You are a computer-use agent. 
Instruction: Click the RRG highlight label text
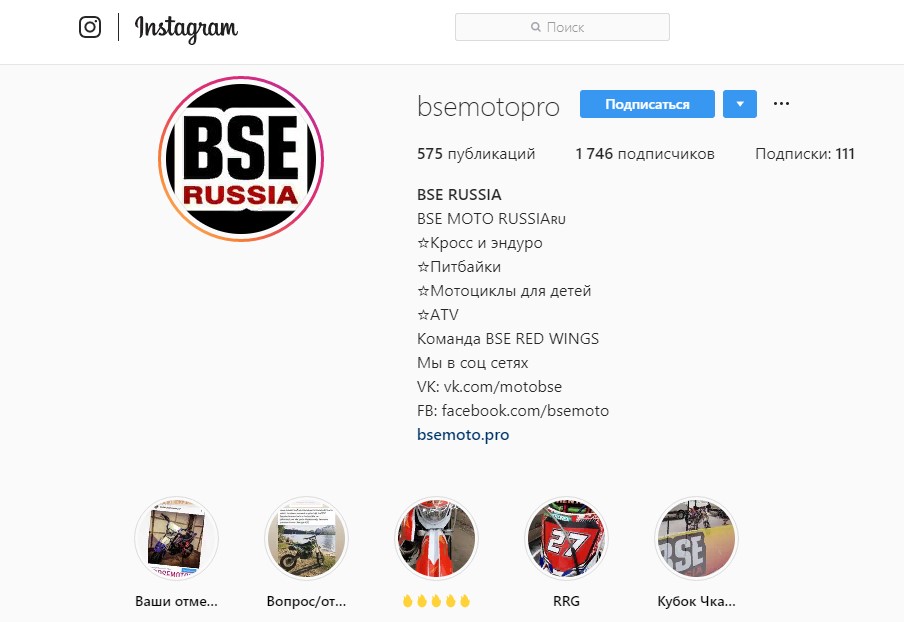click(x=566, y=601)
